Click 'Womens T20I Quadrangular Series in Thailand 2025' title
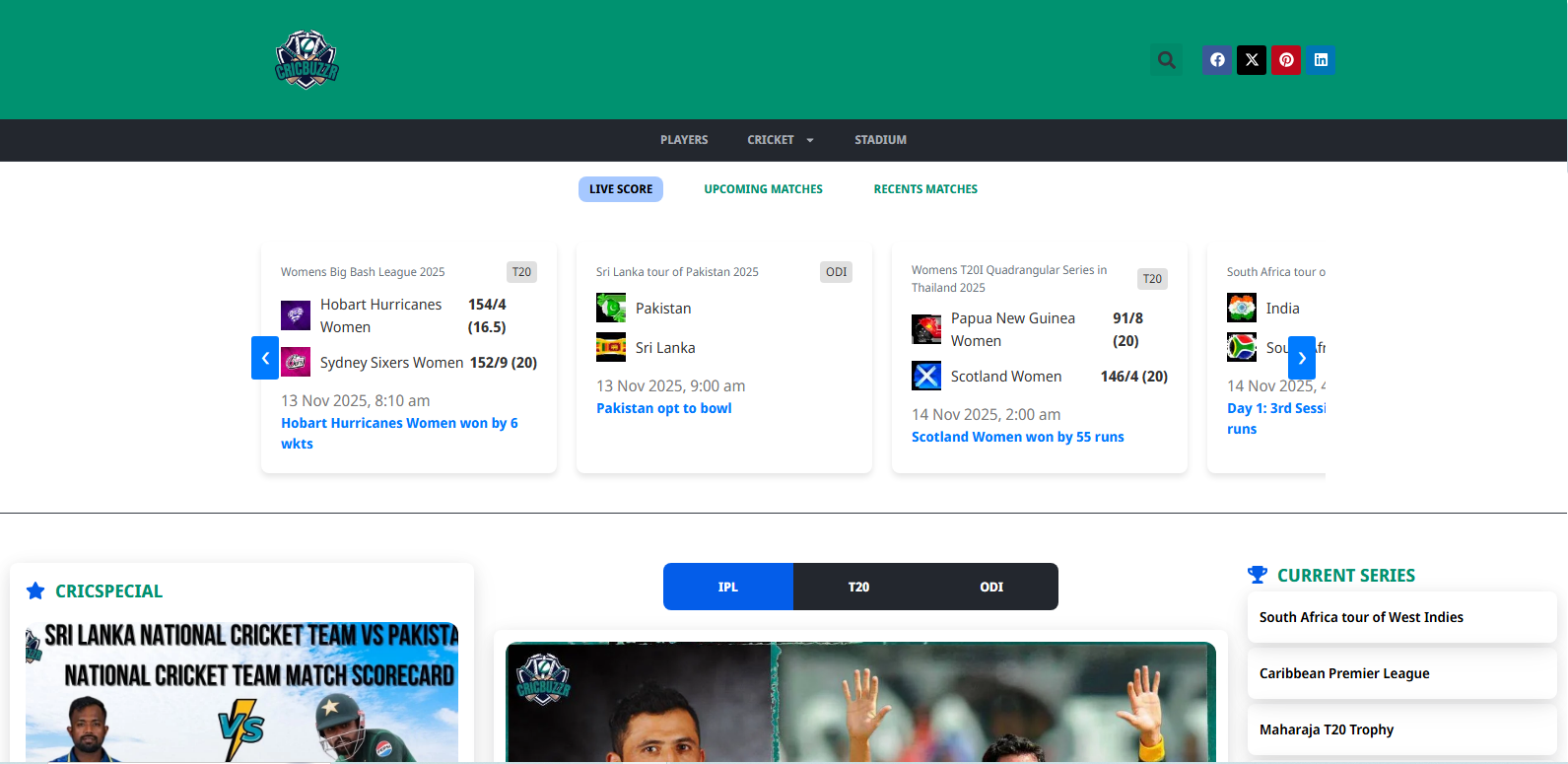 point(1009,279)
